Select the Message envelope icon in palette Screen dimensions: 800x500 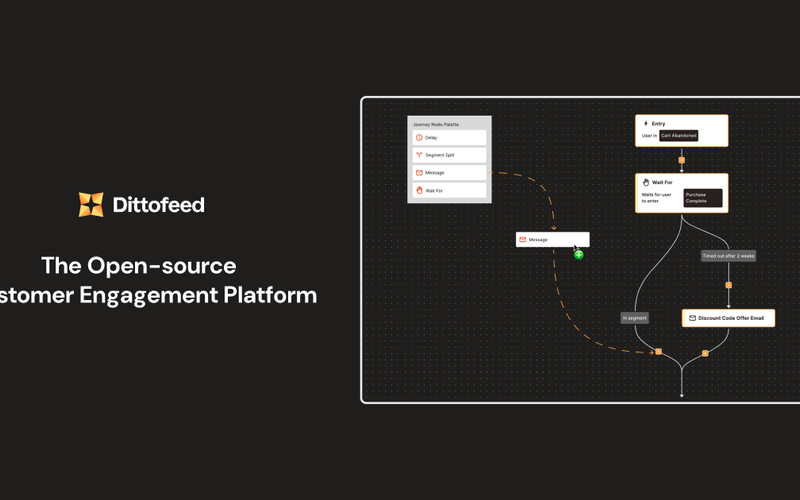pos(419,173)
